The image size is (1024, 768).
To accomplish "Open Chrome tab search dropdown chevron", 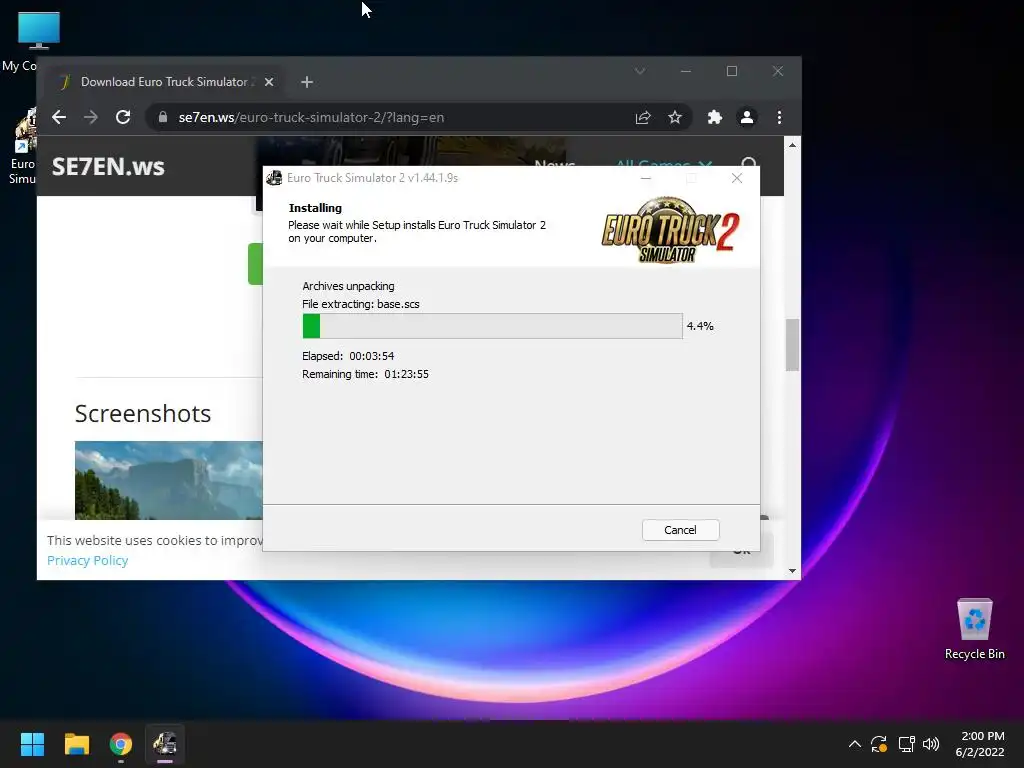I will [x=640, y=71].
